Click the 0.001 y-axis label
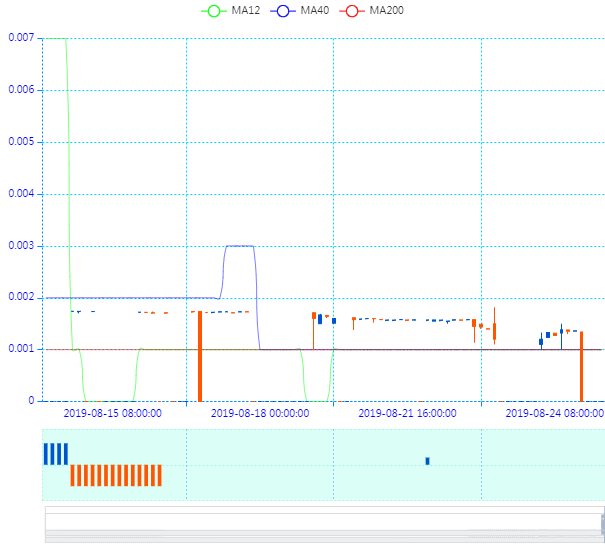The width and height of the screenshot is (605, 550). tap(21, 349)
